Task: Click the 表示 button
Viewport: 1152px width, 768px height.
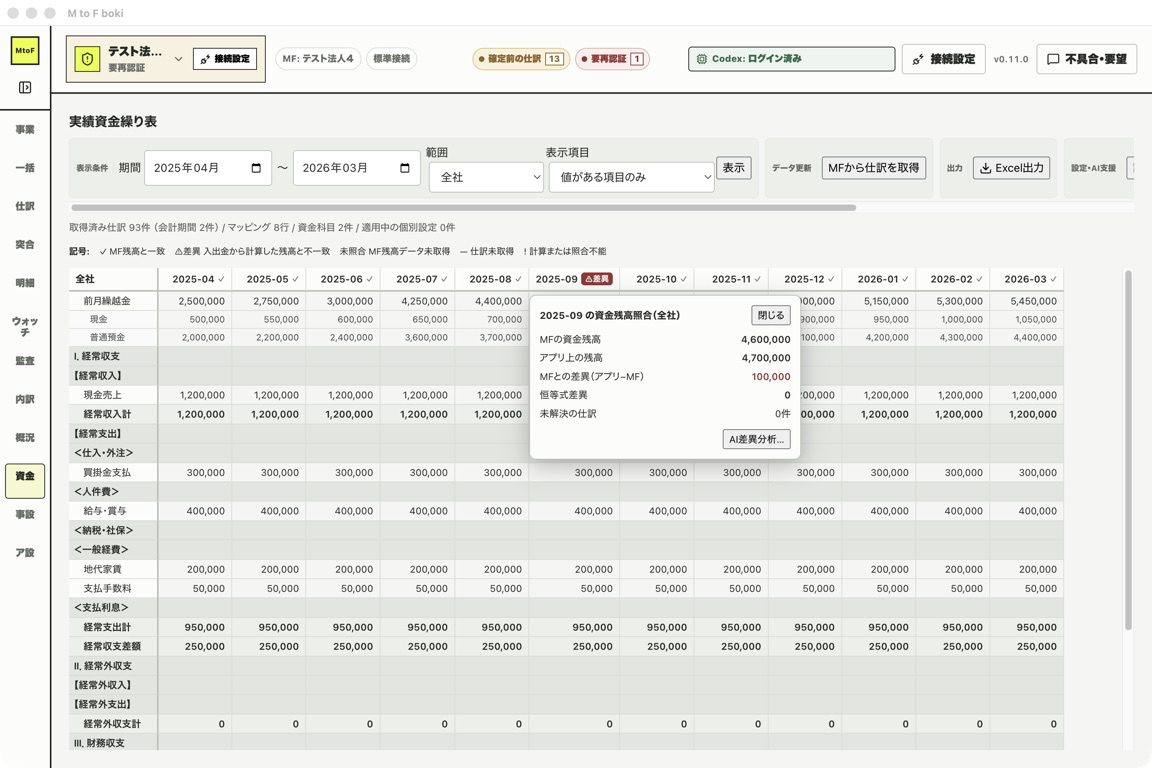Action: click(733, 168)
